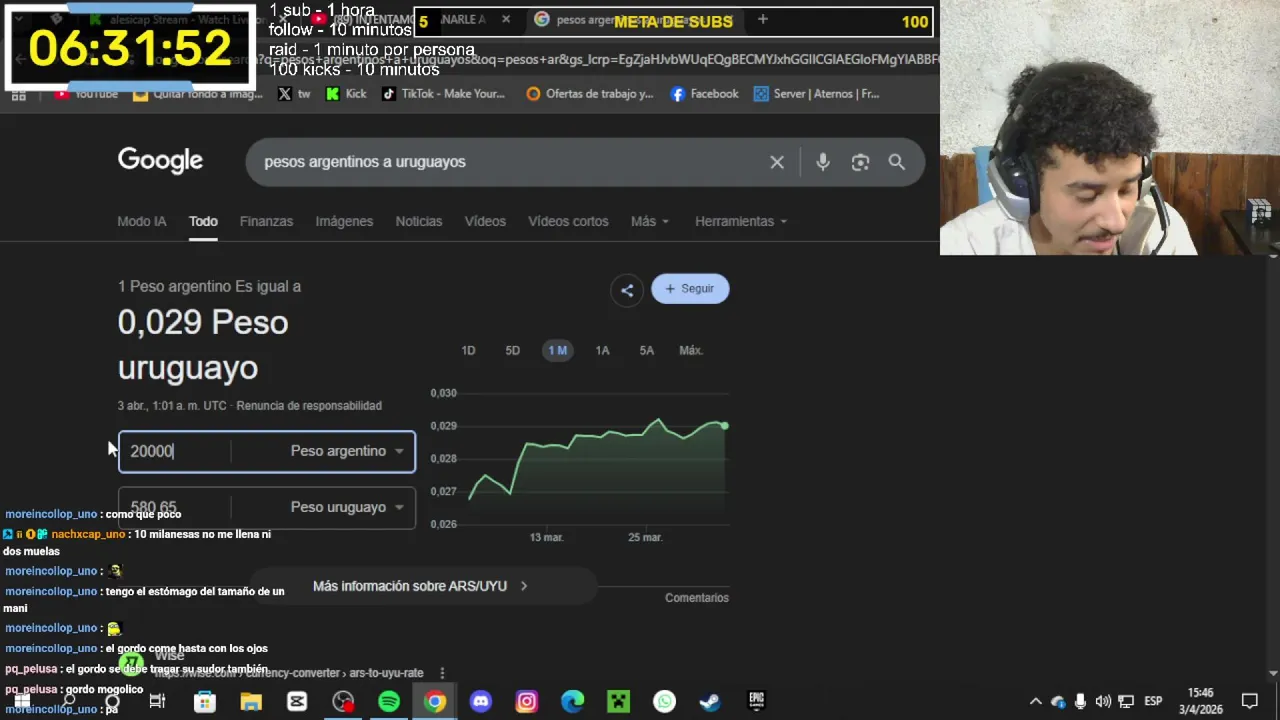Open a new Chrome tab
The height and width of the screenshot is (720, 1280).
tap(763, 20)
